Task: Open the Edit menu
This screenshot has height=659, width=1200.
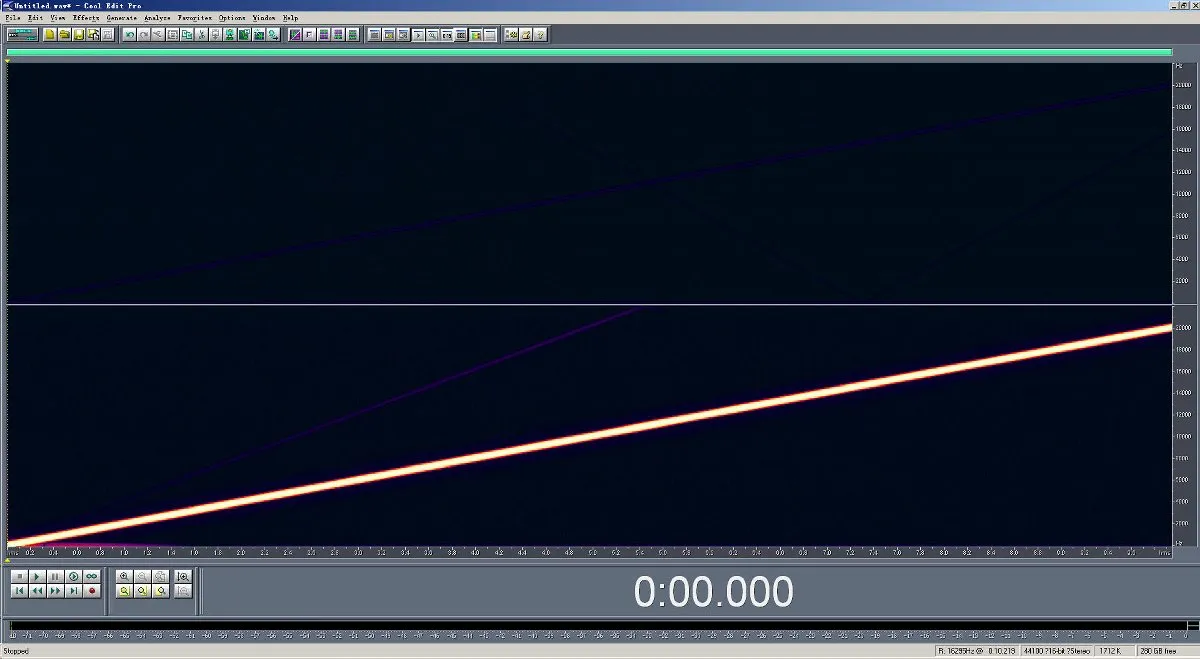Action: coord(35,18)
